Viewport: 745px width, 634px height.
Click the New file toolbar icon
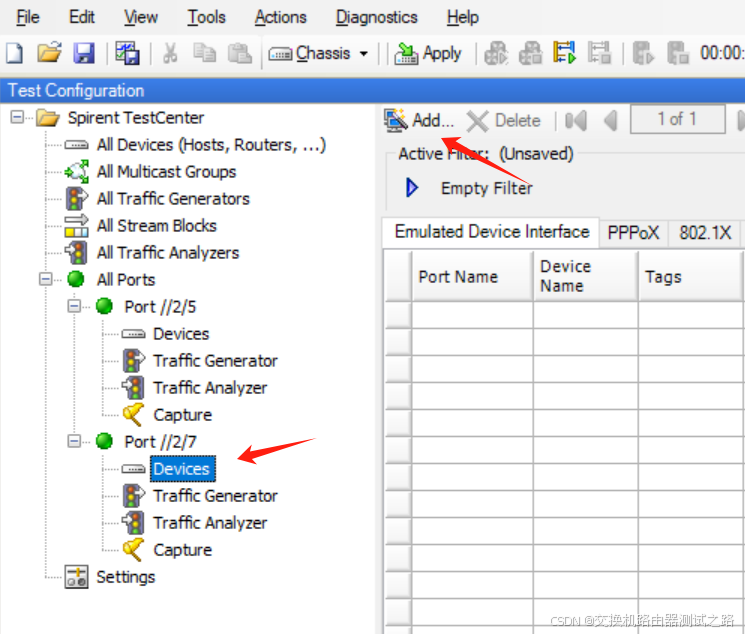point(14,53)
